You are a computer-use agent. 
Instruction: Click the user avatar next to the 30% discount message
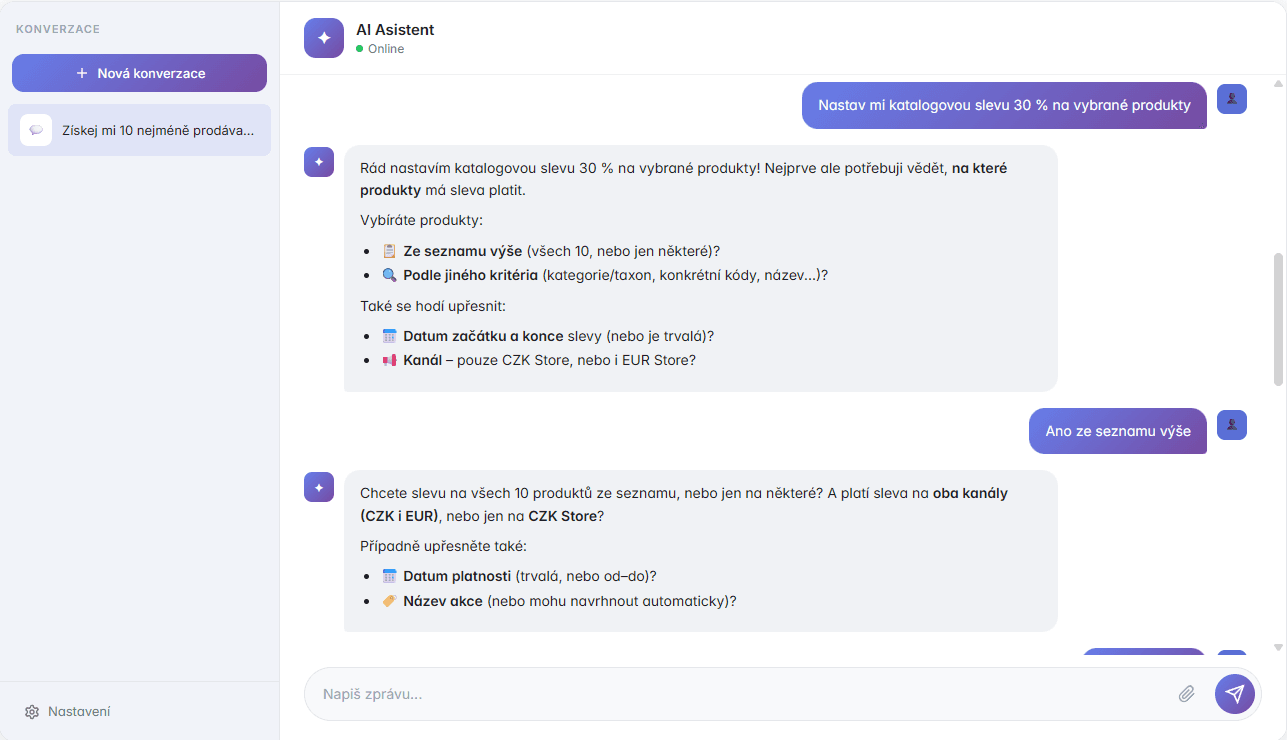click(1231, 99)
